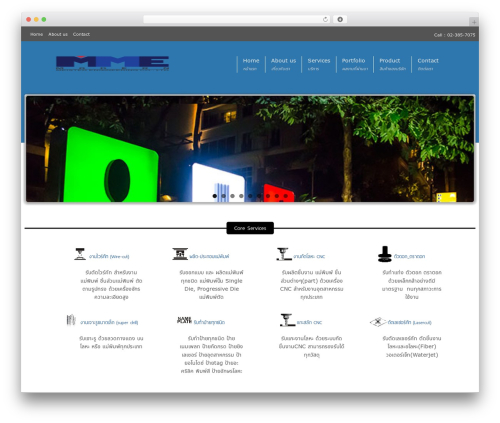Select the fifth slider dot

pyautogui.click(x=250, y=196)
